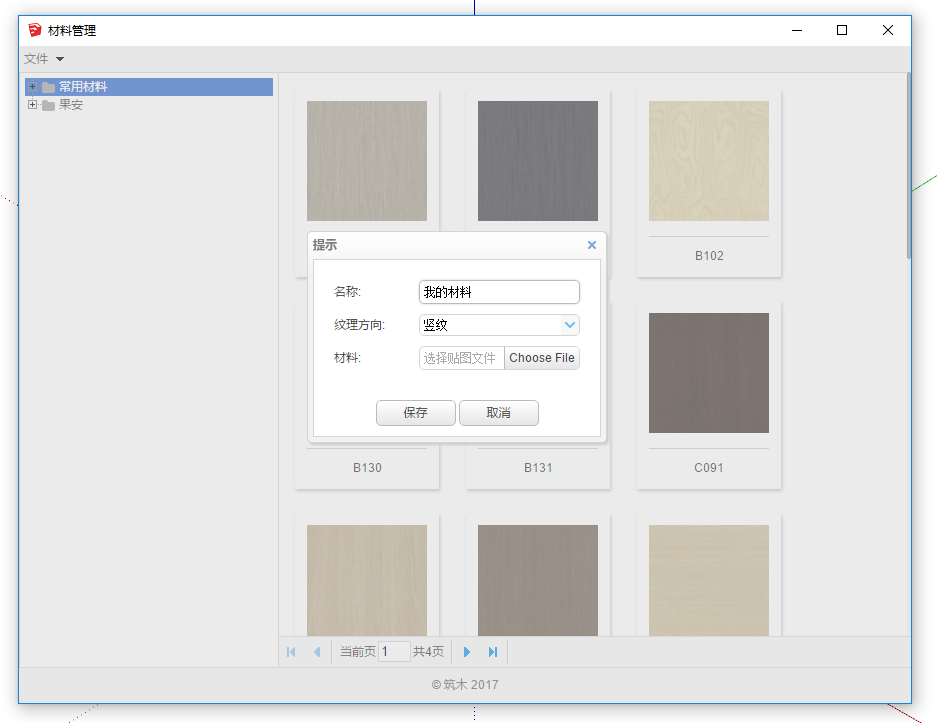Select the C091 material thumbnail

[708, 373]
